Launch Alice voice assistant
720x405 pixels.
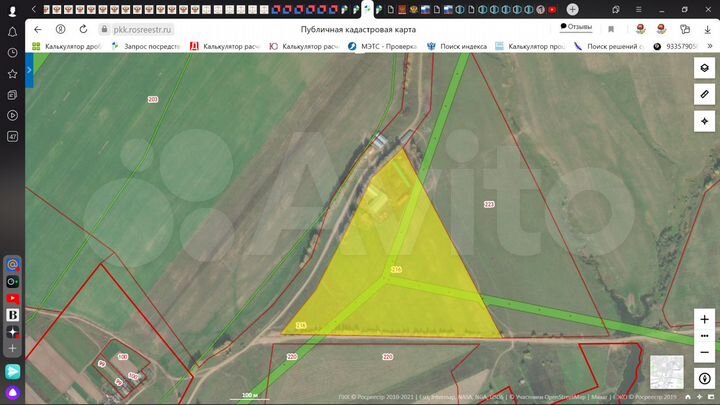pos(12,393)
